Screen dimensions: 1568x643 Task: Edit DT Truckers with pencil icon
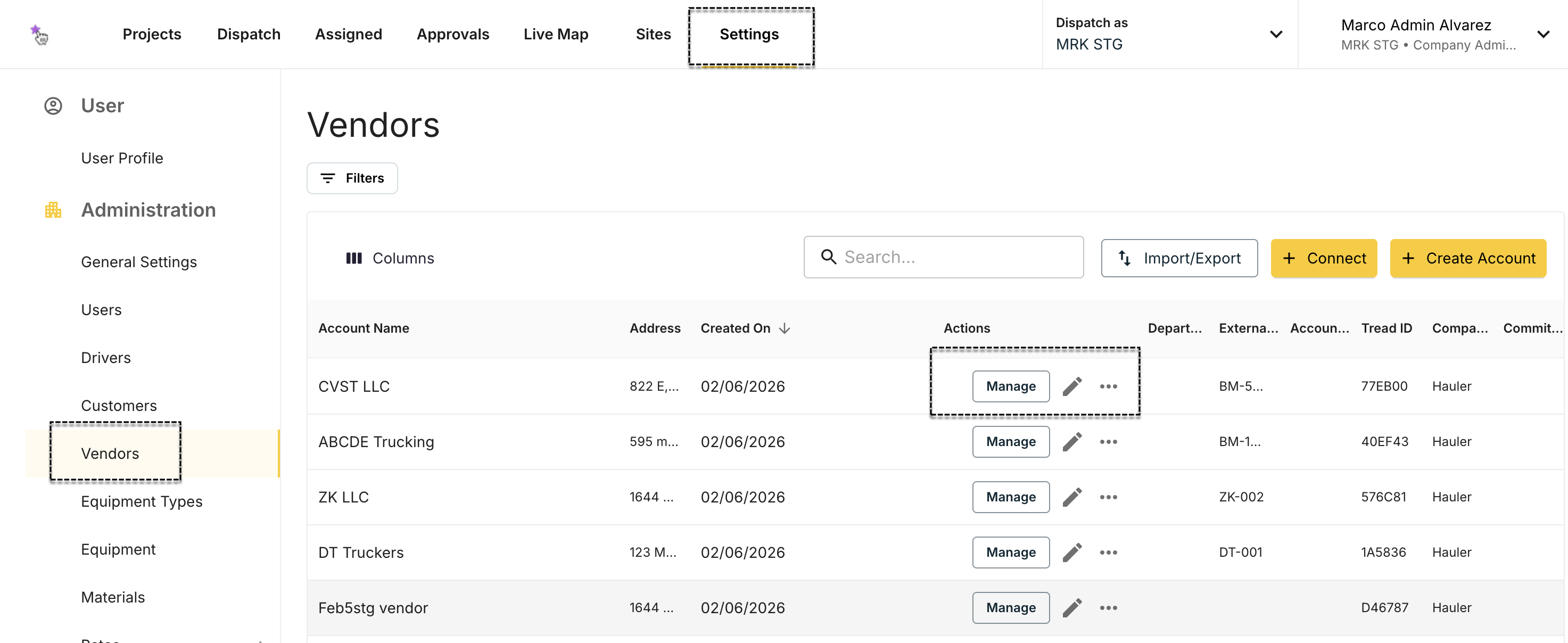[x=1072, y=553]
